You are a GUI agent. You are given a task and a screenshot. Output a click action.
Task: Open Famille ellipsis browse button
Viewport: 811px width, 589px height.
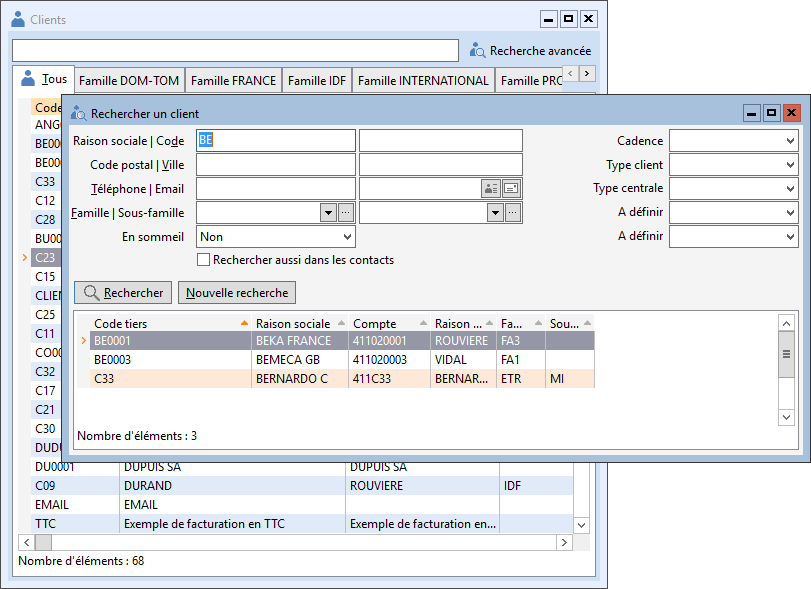[346, 213]
